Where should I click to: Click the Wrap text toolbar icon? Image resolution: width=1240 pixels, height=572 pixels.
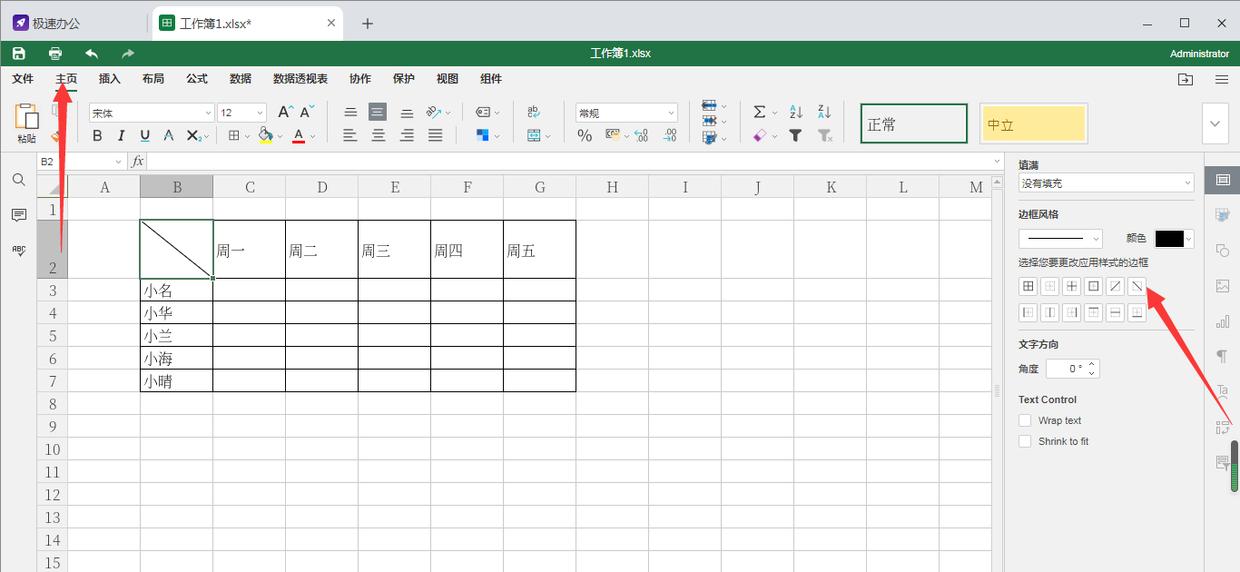click(x=534, y=113)
